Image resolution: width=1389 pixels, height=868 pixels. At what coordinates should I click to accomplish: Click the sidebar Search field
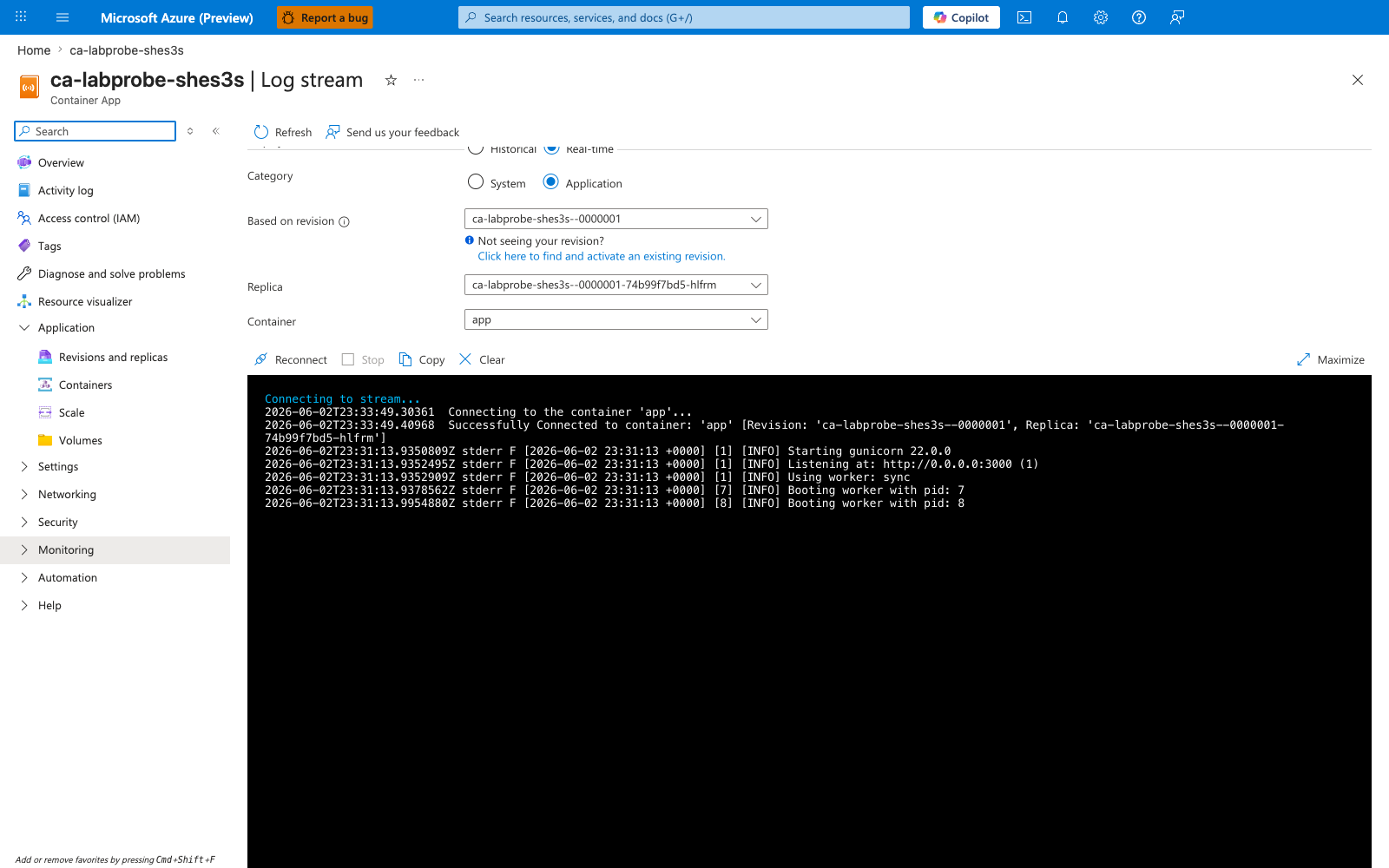click(95, 131)
